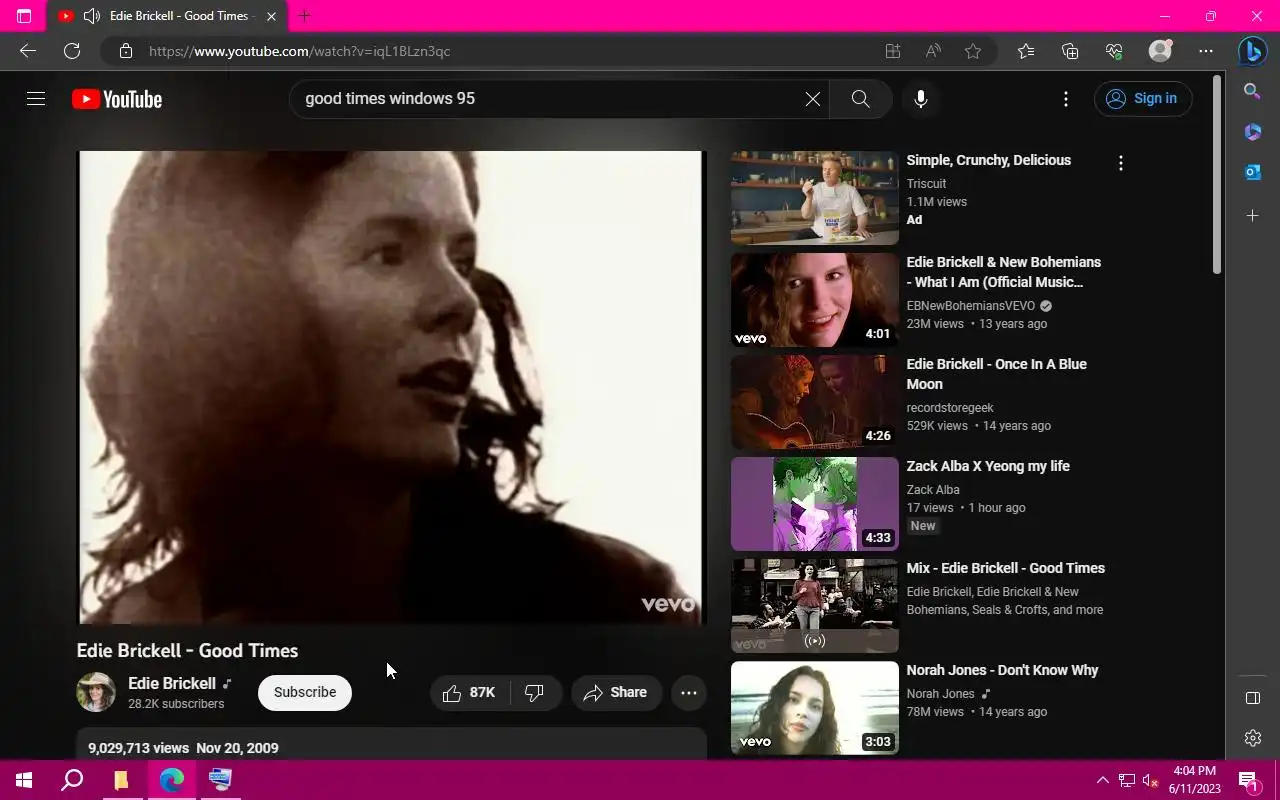Image resolution: width=1280 pixels, height=800 pixels.
Task: Click the recordstoregeek channel name
Action: point(950,408)
